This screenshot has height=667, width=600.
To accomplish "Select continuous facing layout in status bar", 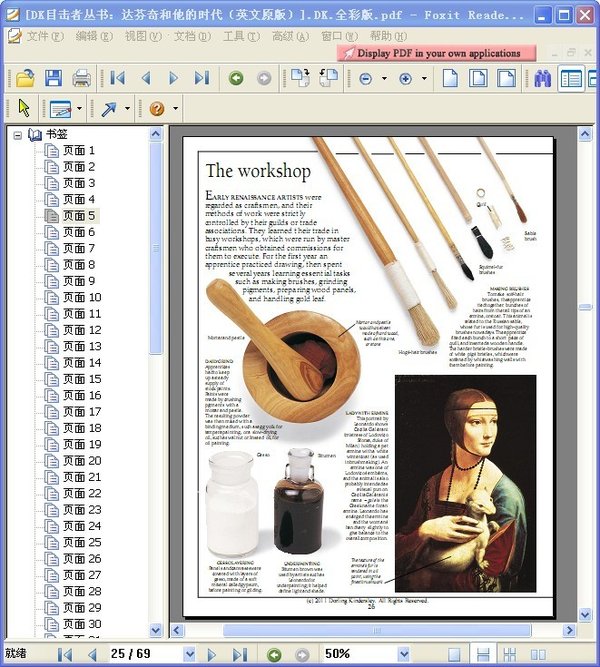I will coord(510,655).
